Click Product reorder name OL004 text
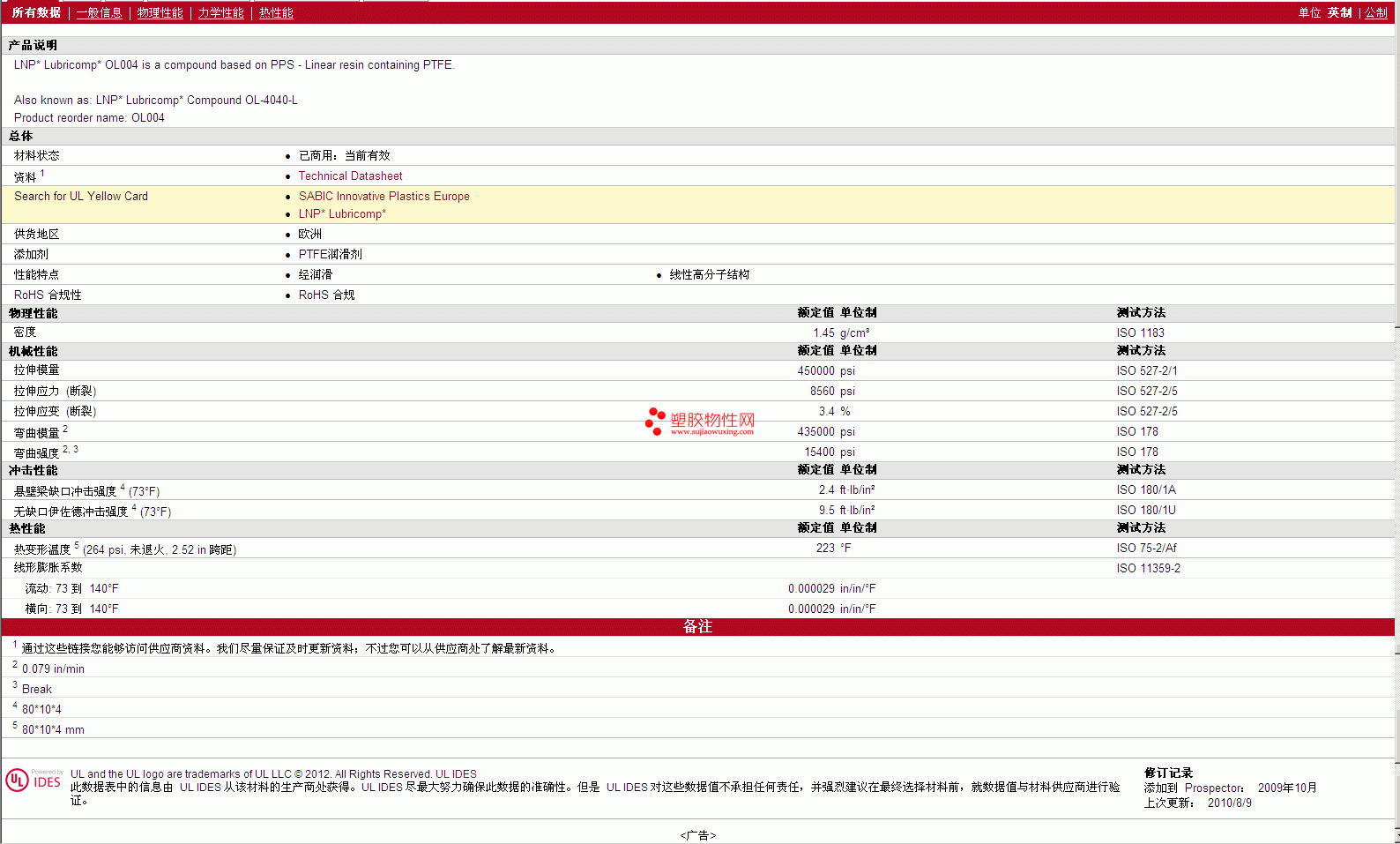 click(89, 117)
